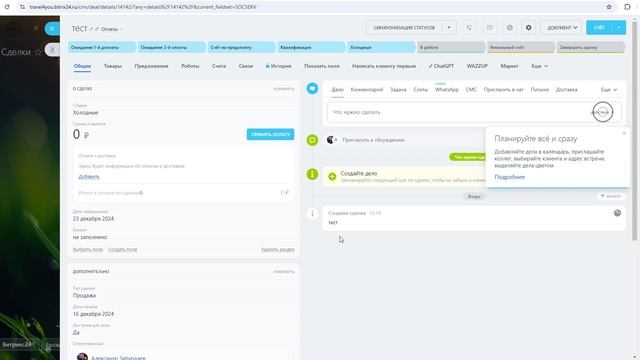Open the 'Синхронизация статусов' dropdown arrow
Screen dimensions: 640x360
pos(449,28)
